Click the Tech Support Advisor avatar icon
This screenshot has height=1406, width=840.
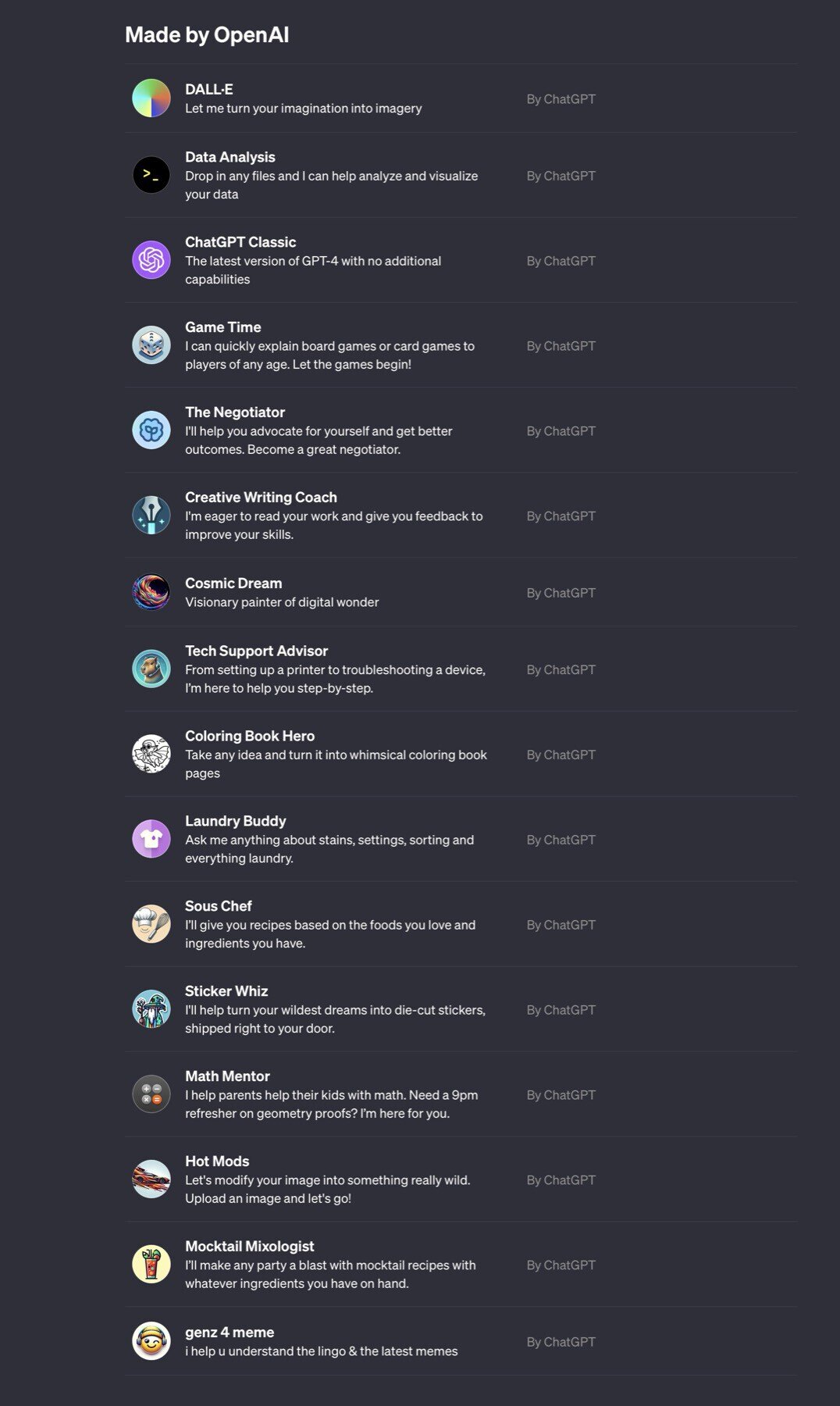(x=151, y=669)
